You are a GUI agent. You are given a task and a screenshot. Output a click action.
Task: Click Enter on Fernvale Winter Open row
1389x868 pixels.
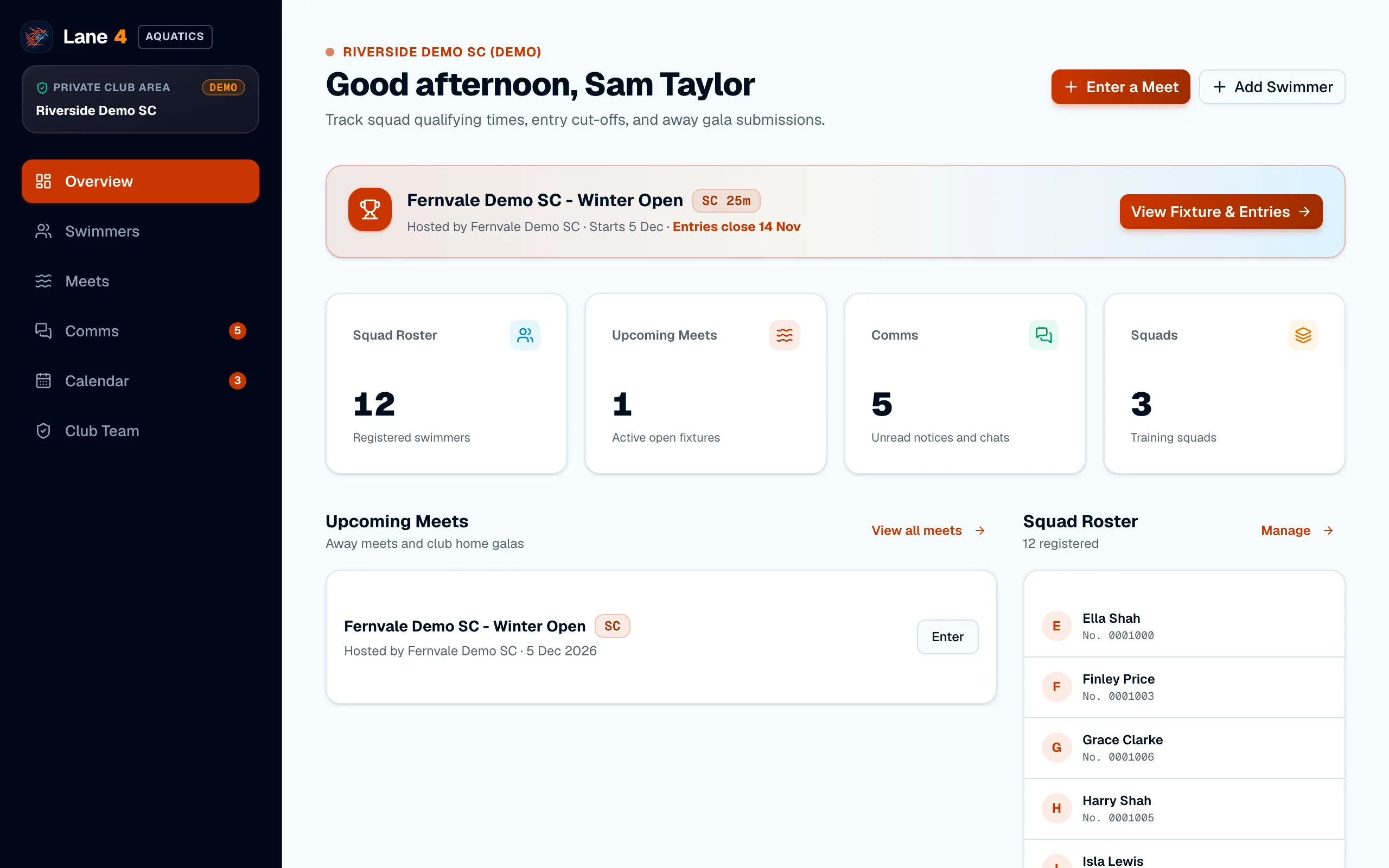(948, 637)
